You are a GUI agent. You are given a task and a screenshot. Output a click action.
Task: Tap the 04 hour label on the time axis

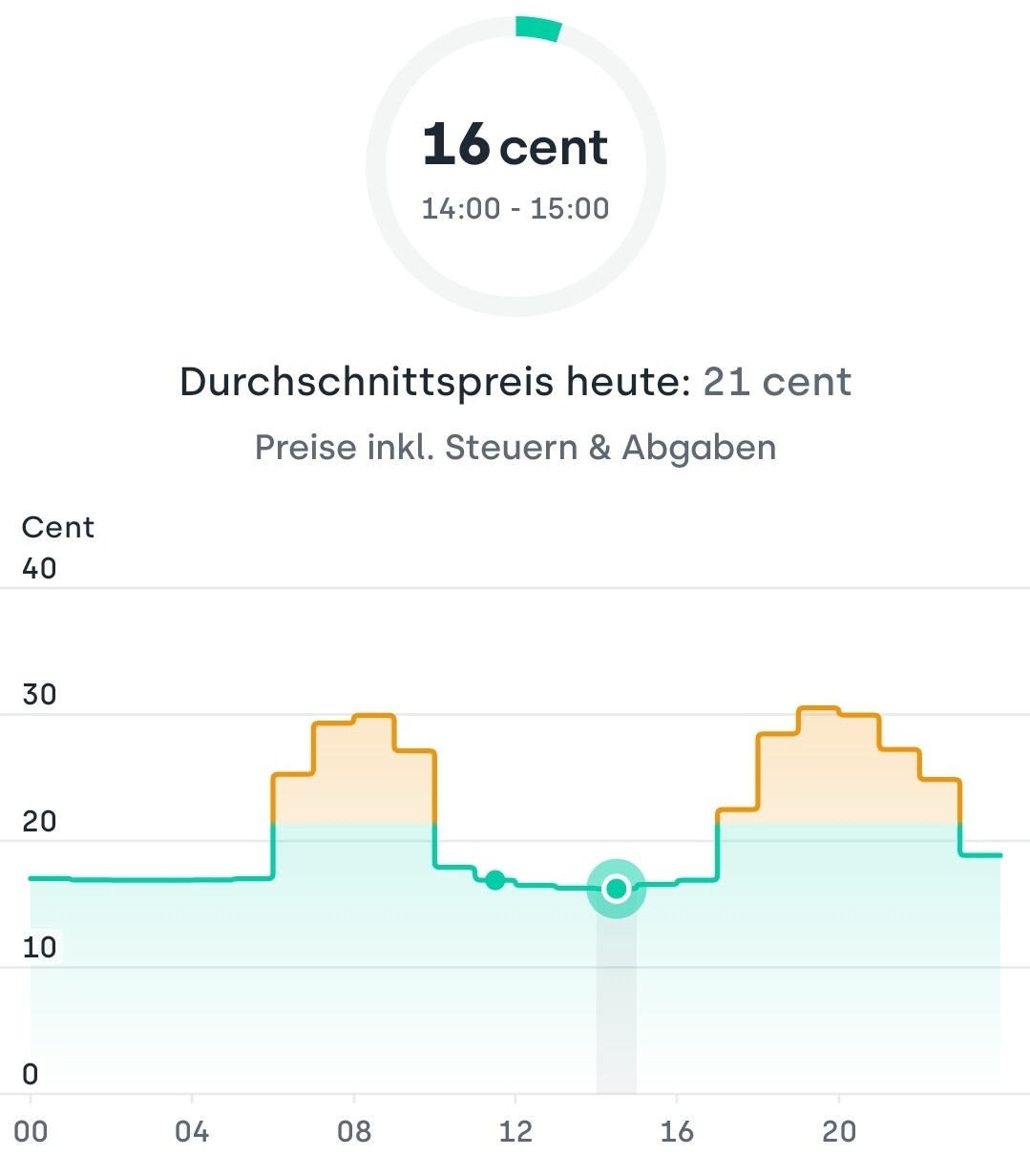tap(192, 1132)
